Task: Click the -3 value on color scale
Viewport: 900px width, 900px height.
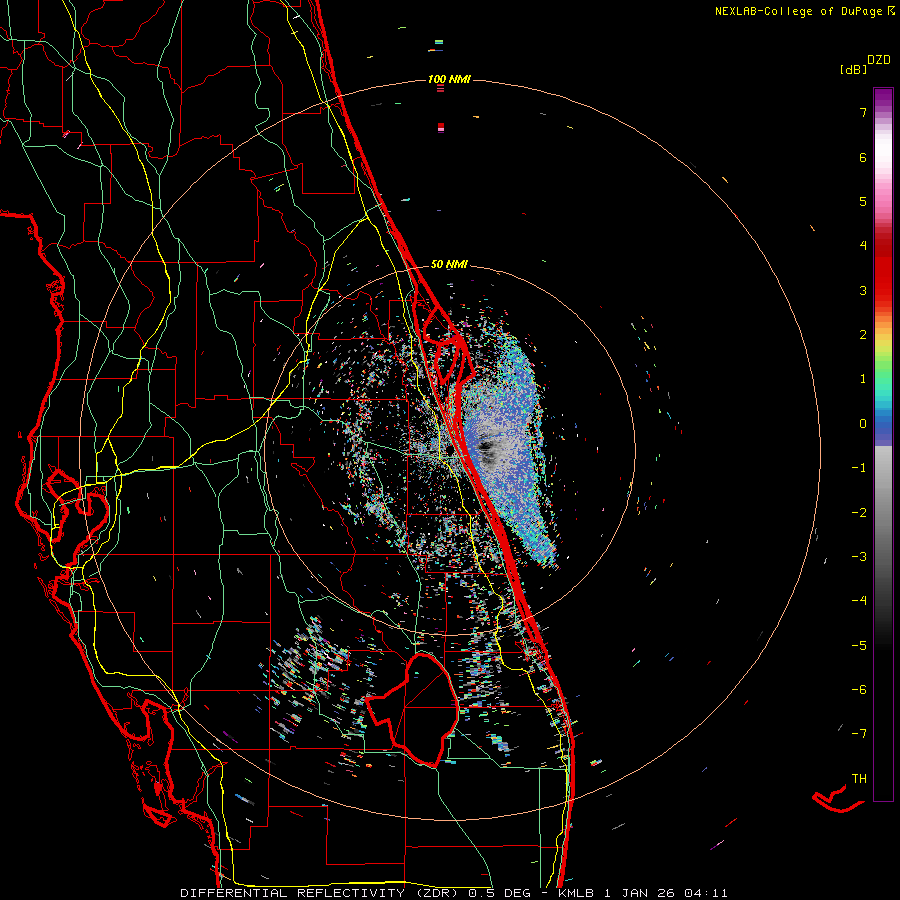Action: click(x=859, y=557)
